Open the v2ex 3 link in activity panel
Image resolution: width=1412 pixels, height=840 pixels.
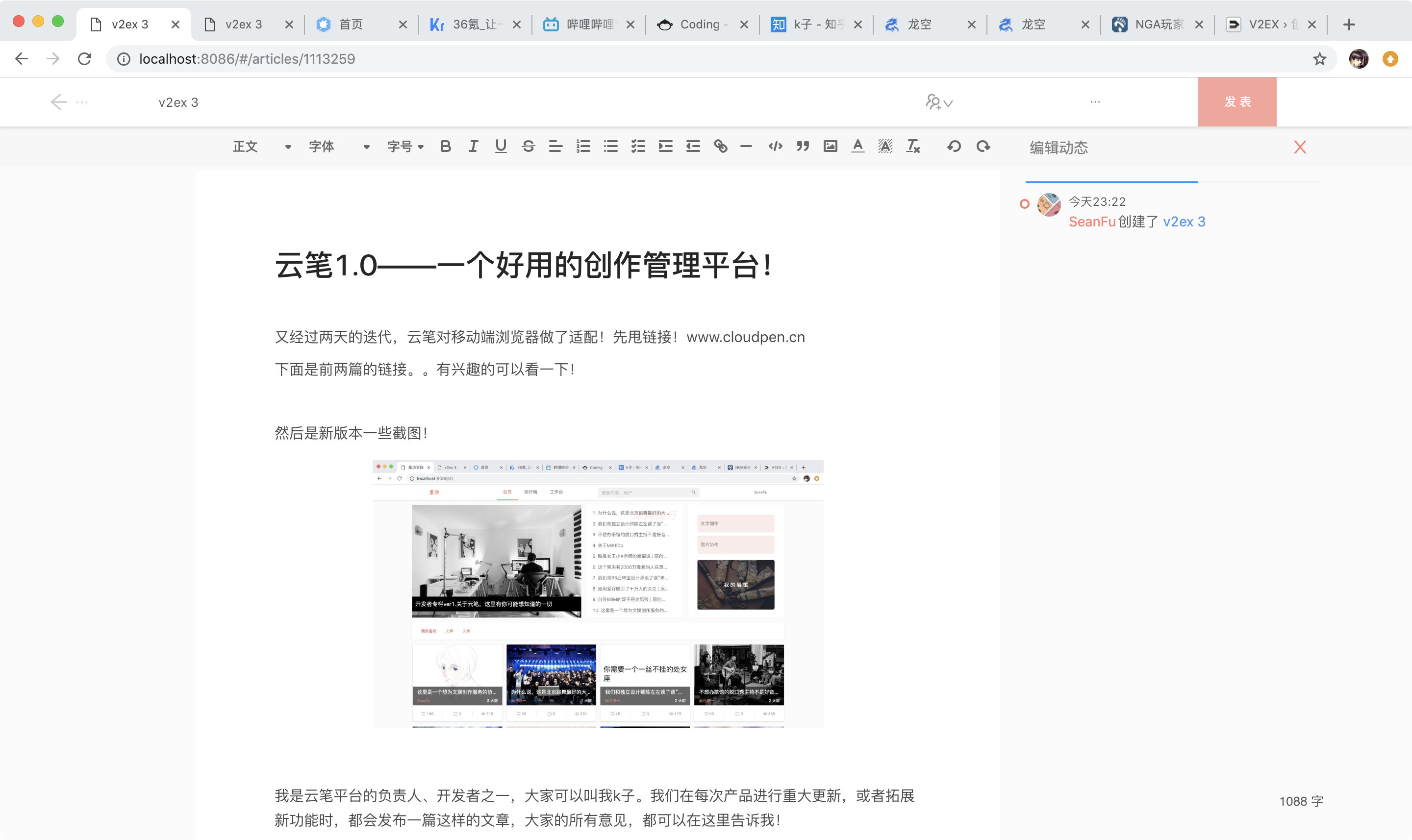[1184, 222]
